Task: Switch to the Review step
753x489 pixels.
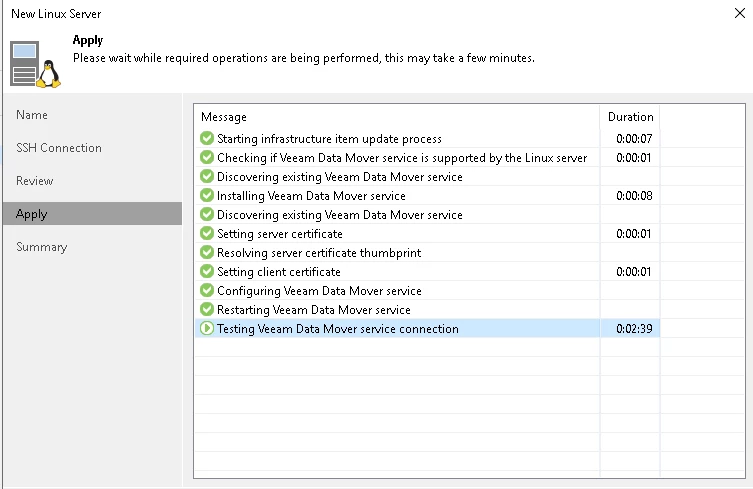Action: click(x=35, y=181)
